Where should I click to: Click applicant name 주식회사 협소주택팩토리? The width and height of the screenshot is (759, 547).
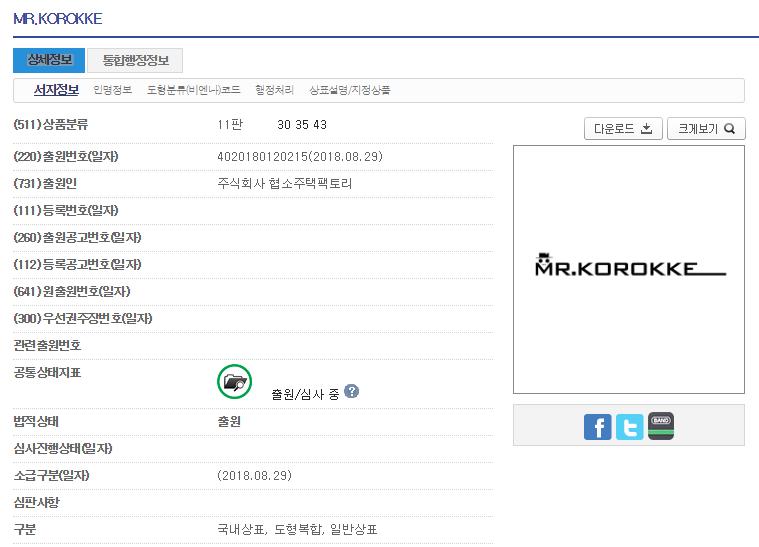click(x=284, y=184)
